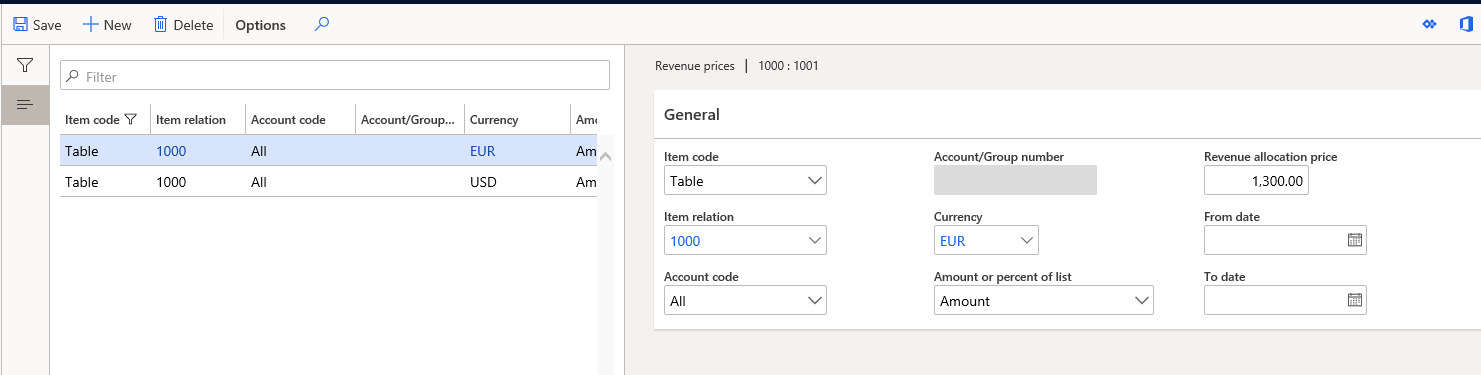Toggle the list view lines icon
The width and height of the screenshot is (1481, 375).
pyautogui.click(x=25, y=104)
